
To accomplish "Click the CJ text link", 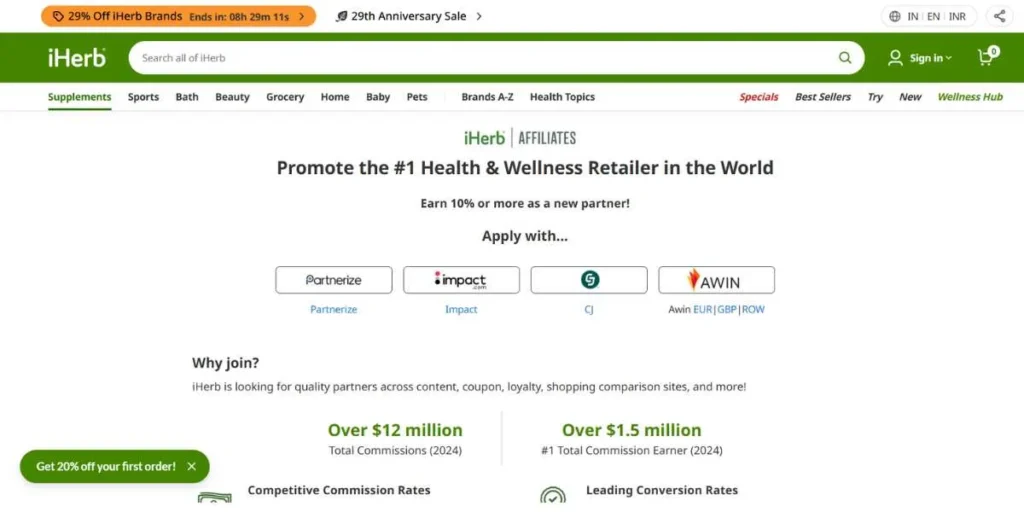I will [589, 310].
